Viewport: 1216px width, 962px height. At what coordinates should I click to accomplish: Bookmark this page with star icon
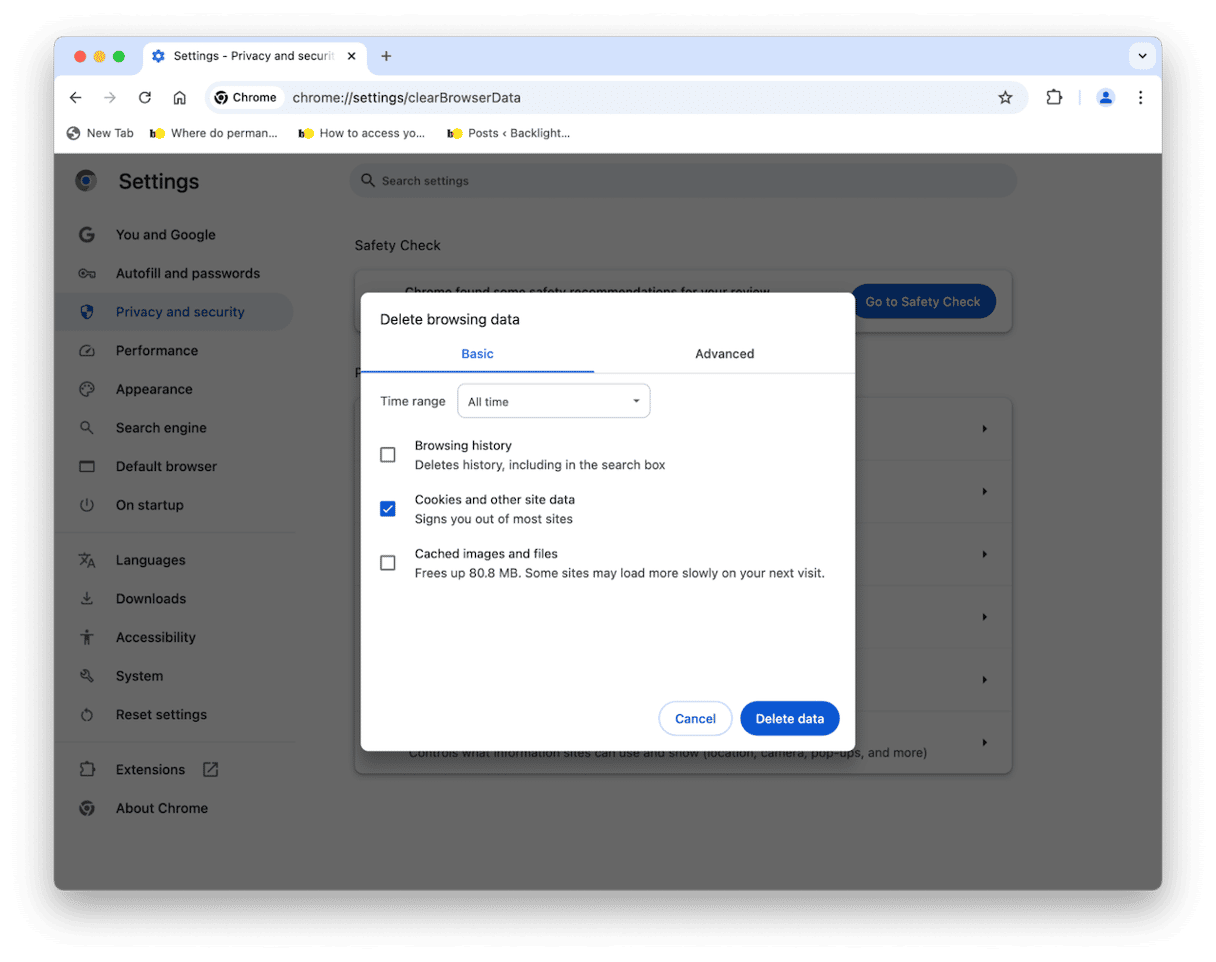1005,98
